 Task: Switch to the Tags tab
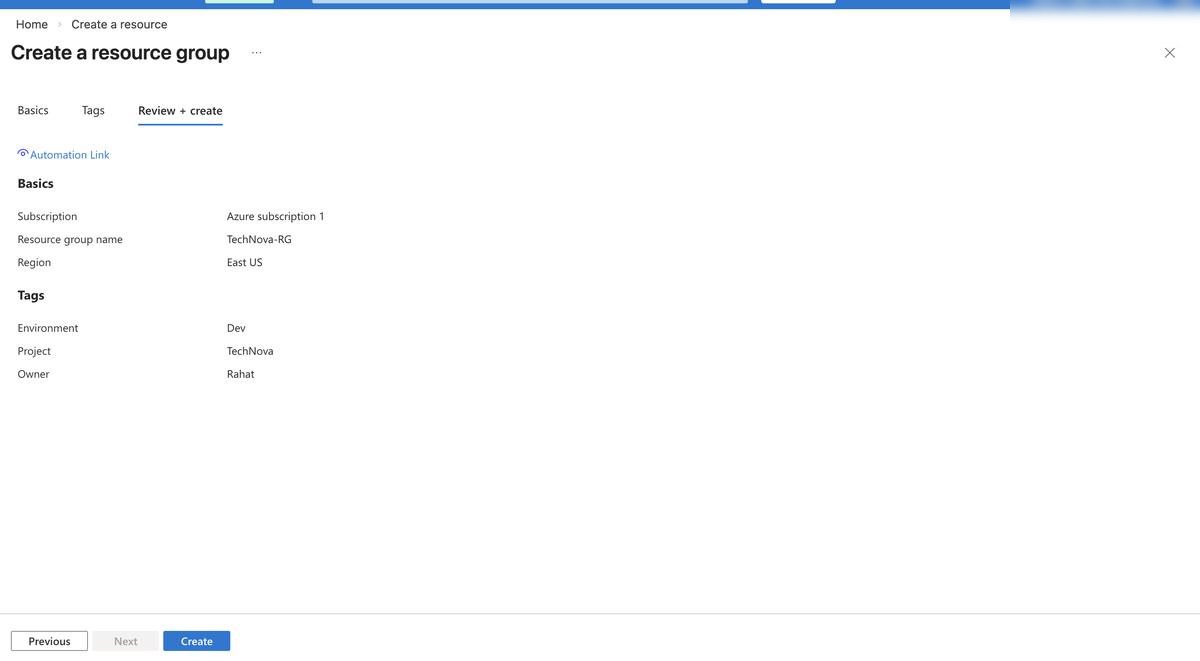click(x=93, y=110)
